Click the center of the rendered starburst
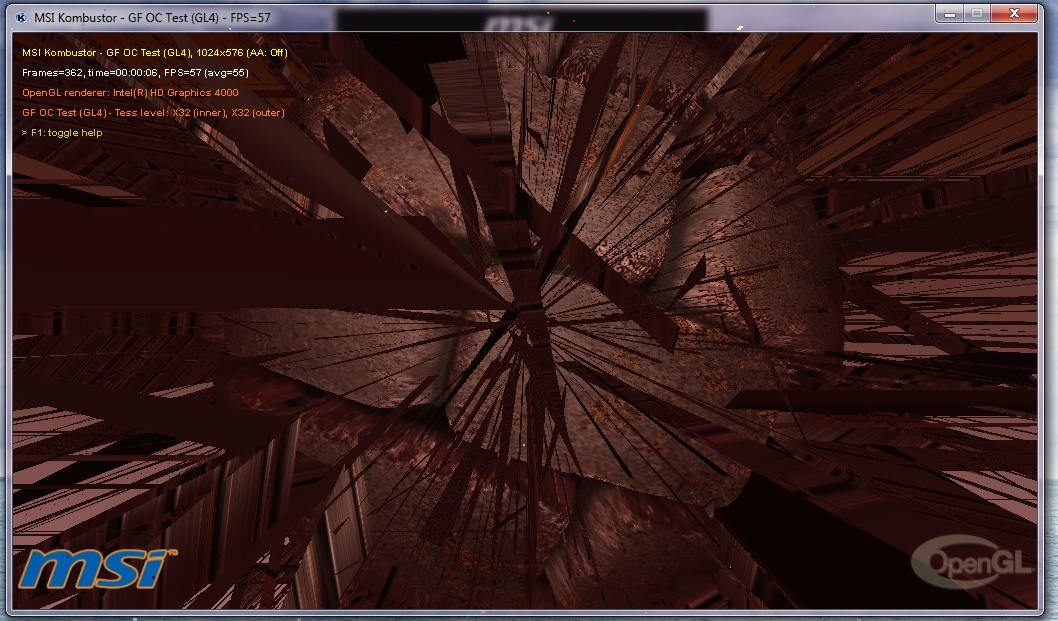The height and width of the screenshot is (621, 1058). point(523,303)
